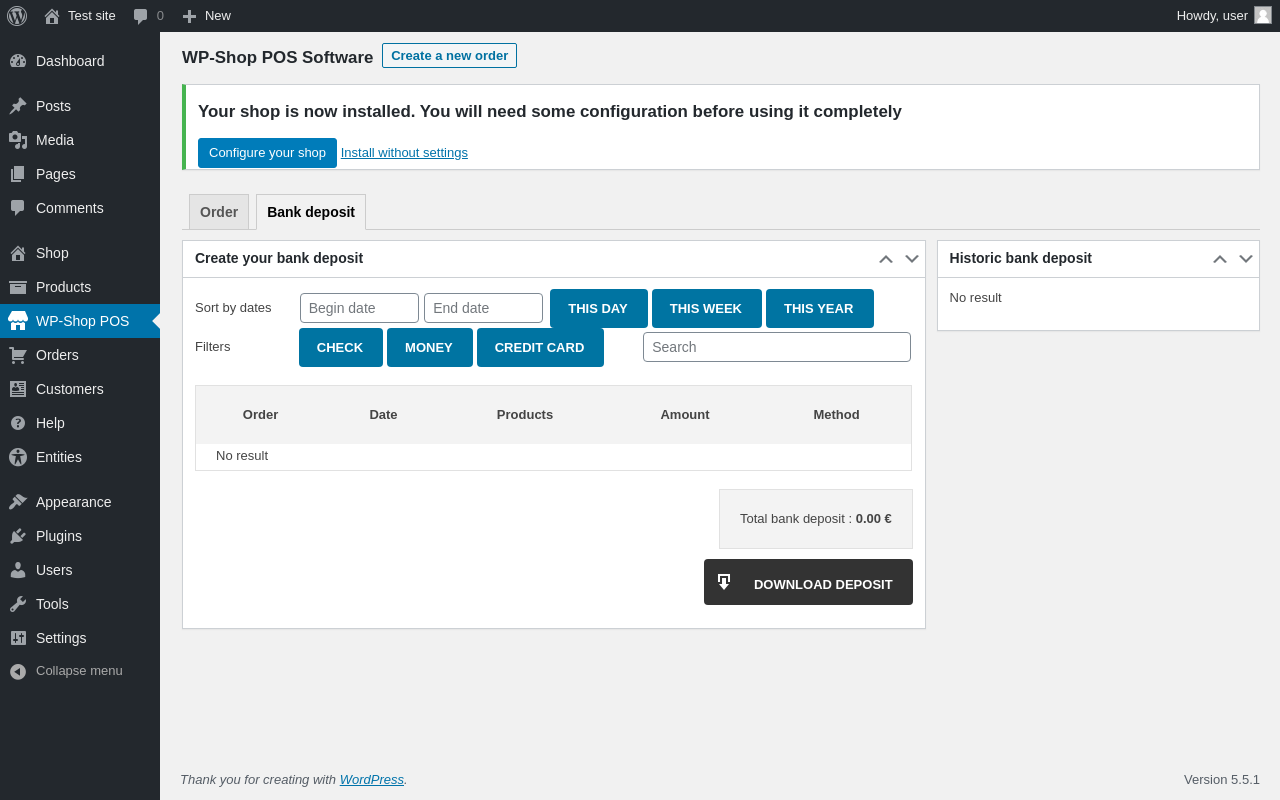Click the Amount column header
The height and width of the screenshot is (800, 1280).
[685, 414]
